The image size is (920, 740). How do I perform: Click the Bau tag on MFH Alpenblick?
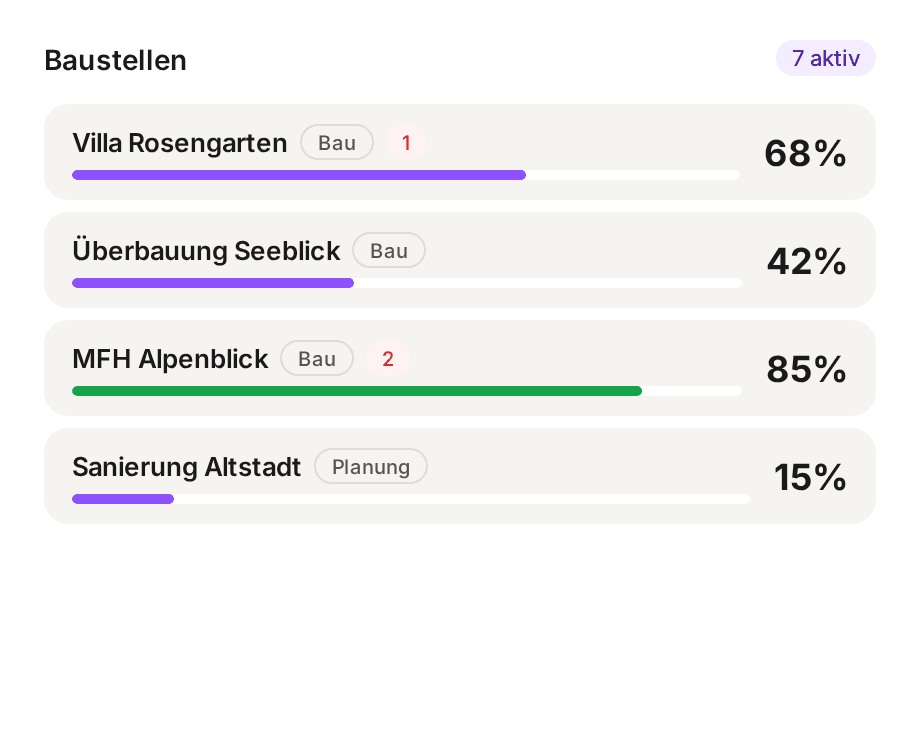coord(317,359)
